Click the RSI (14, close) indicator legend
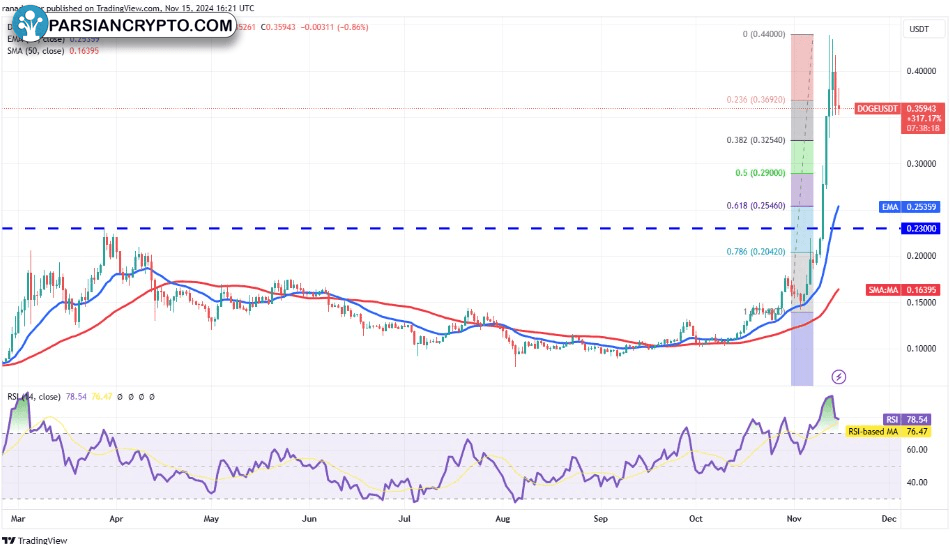Viewport: 950px width, 545px height. (33, 397)
